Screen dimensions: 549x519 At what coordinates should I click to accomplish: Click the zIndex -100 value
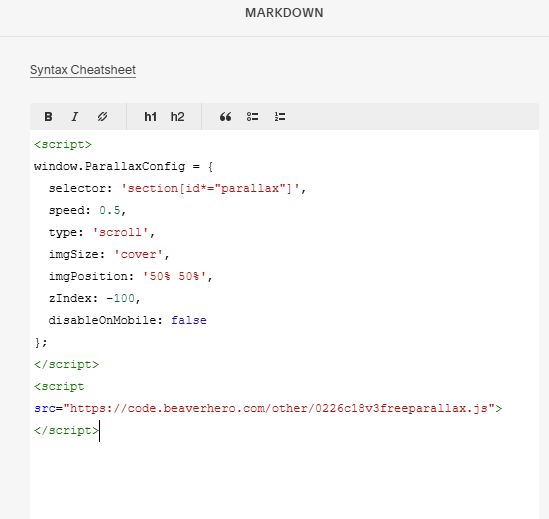coord(120,298)
